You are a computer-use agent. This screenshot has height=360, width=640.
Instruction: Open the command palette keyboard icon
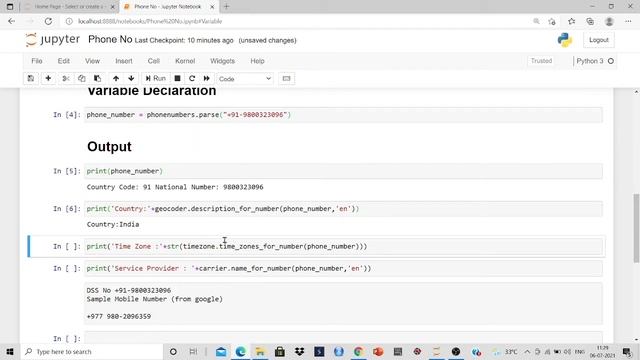point(287,78)
